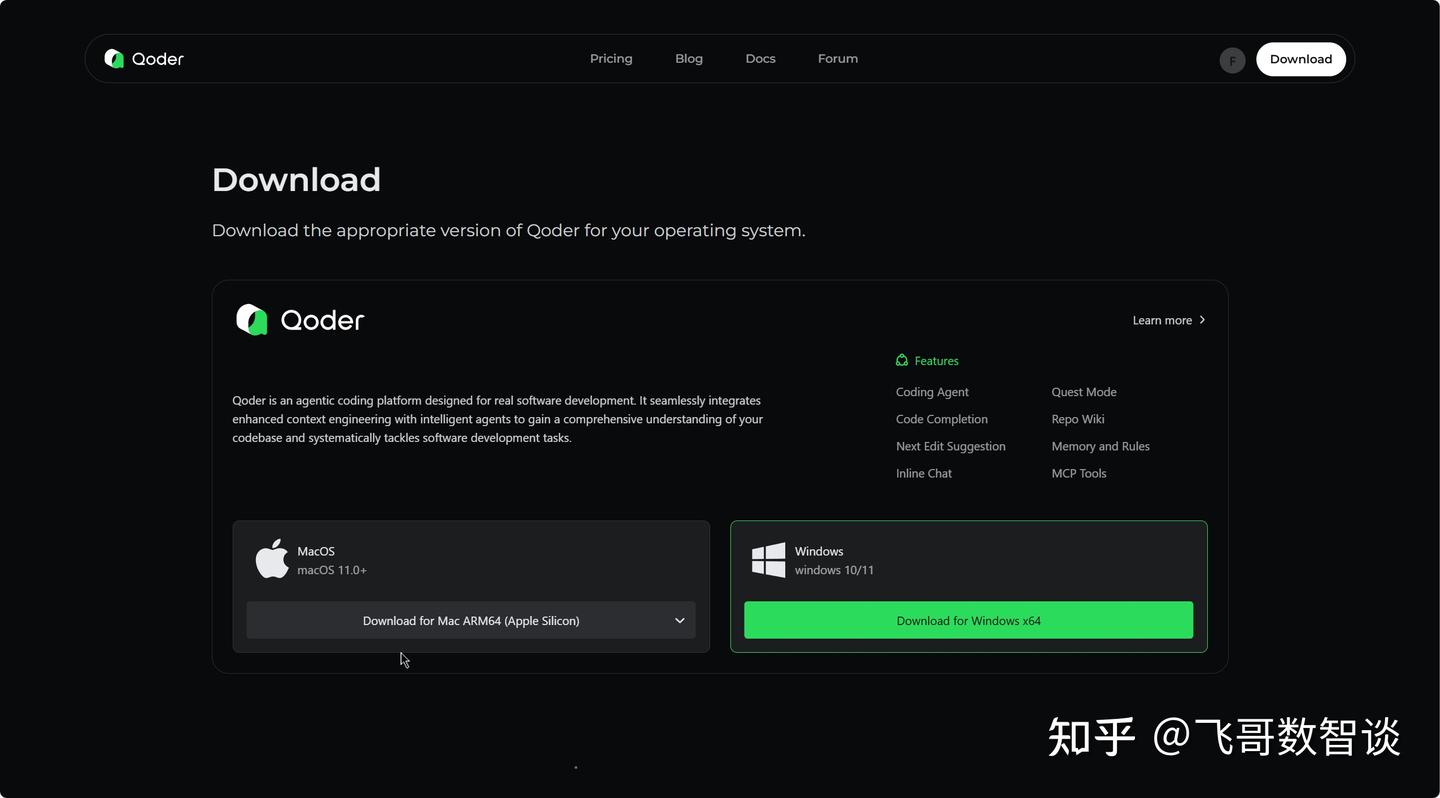Image resolution: width=1440 pixels, height=798 pixels.
Task: Navigate to the Forum section
Action: 837,58
